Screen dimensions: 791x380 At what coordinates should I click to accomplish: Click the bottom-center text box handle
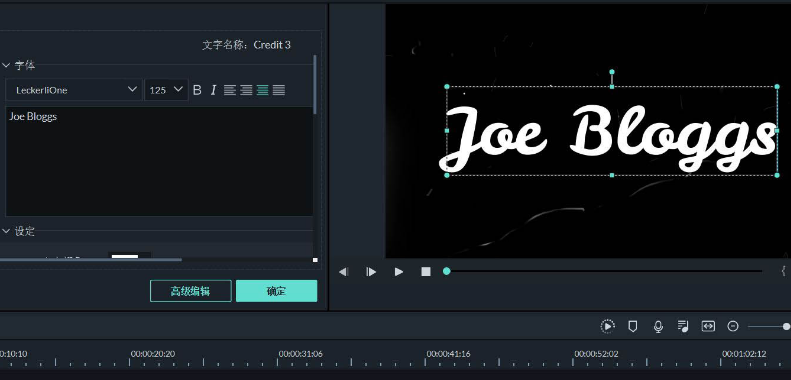[612, 175]
